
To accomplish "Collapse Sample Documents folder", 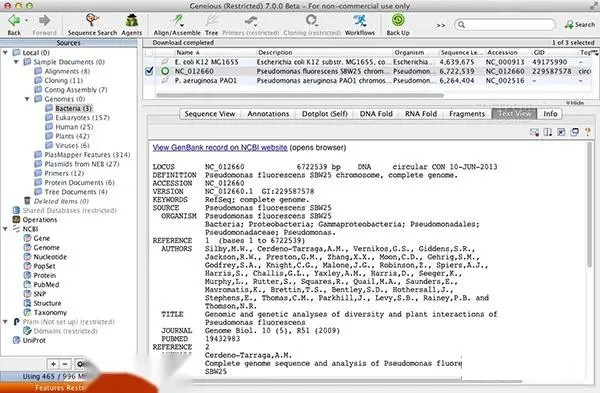I will (x=16, y=62).
